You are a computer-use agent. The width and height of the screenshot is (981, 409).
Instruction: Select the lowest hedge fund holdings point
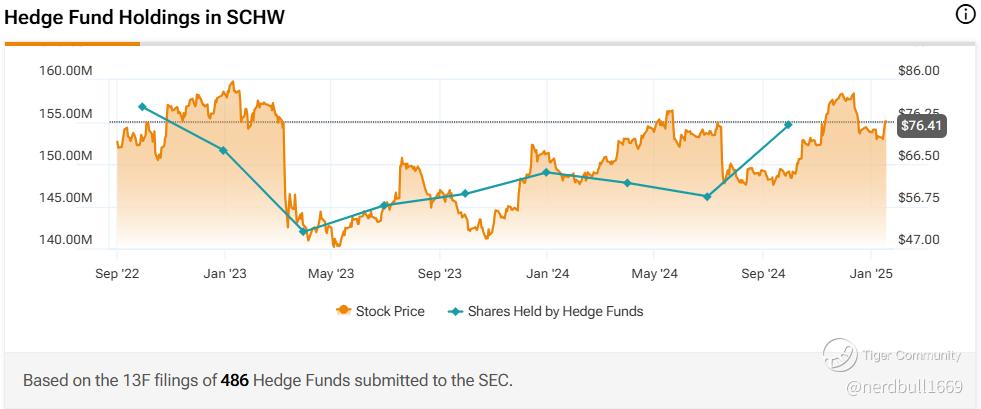click(303, 231)
